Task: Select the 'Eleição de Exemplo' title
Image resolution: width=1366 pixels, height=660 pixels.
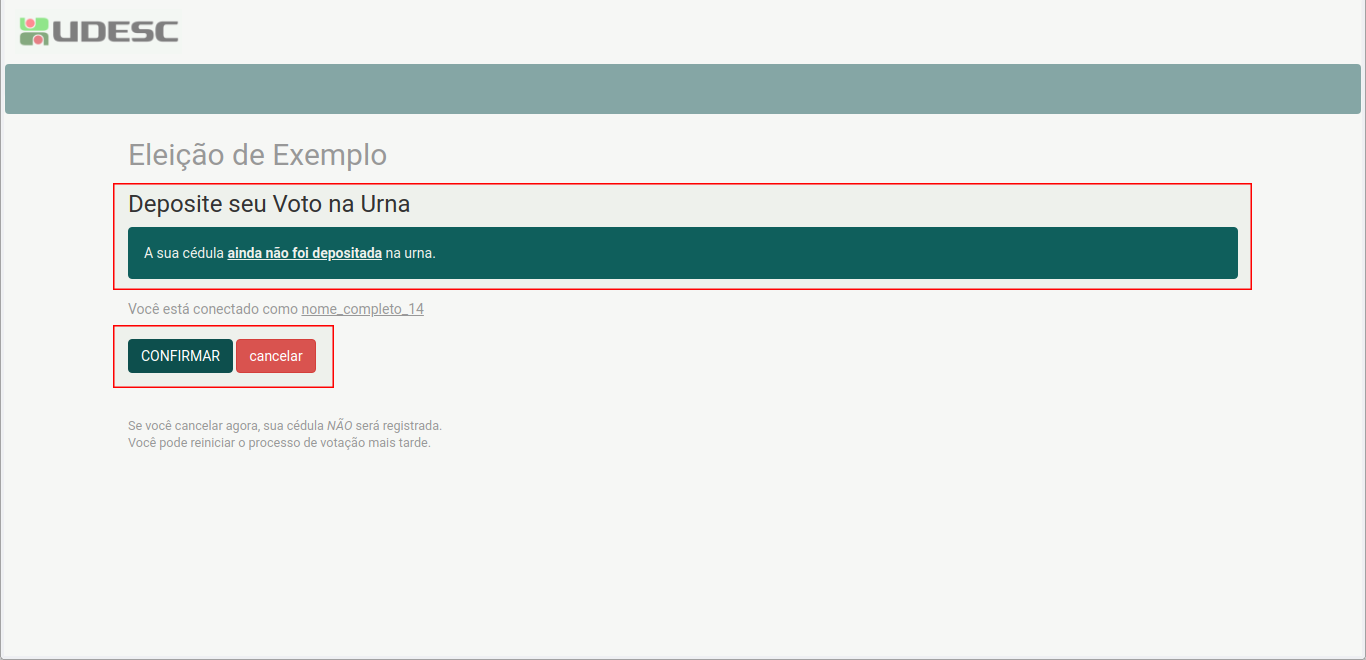Action: pos(257,155)
